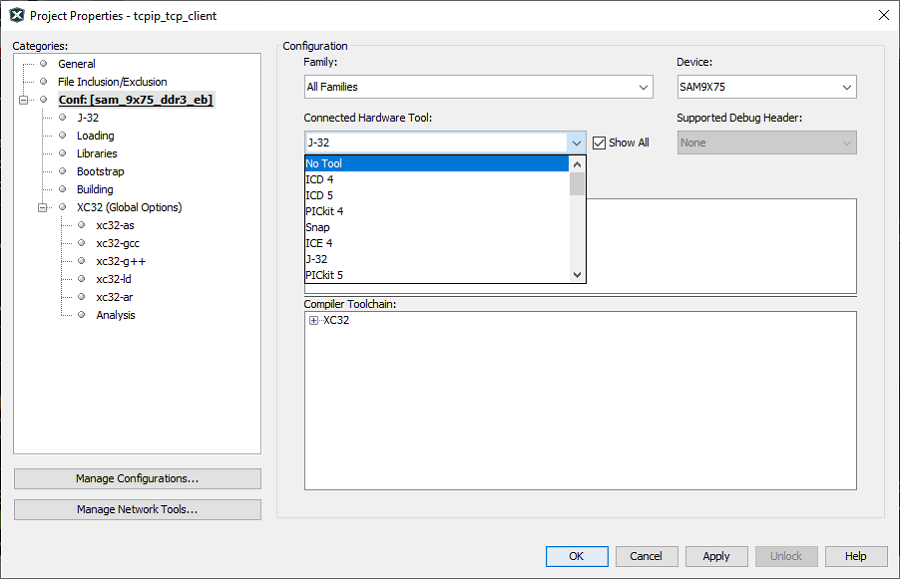Choose J-32 from dropdown list

[x=436, y=259]
